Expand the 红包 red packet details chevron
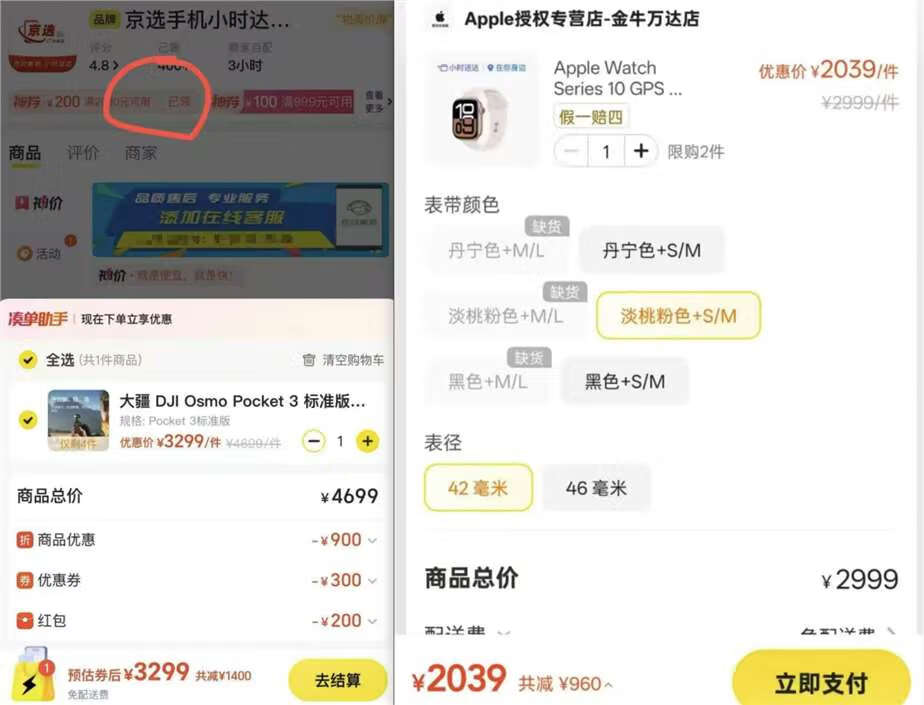This screenshot has width=924, height=705. [372, 621]
